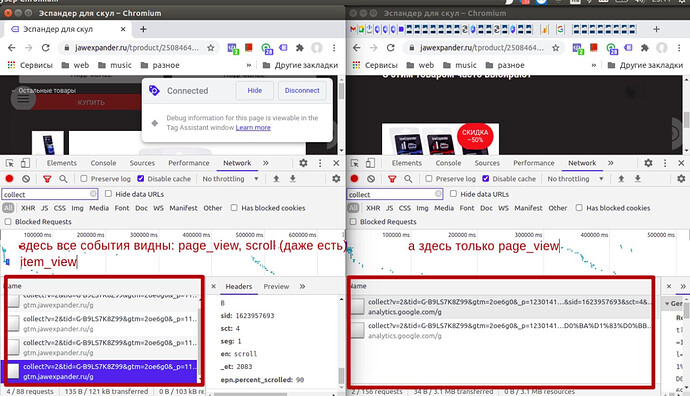Export HAR file in left DevTools
Viewport: 690px width, 396px height.
[x=293, y=179]
